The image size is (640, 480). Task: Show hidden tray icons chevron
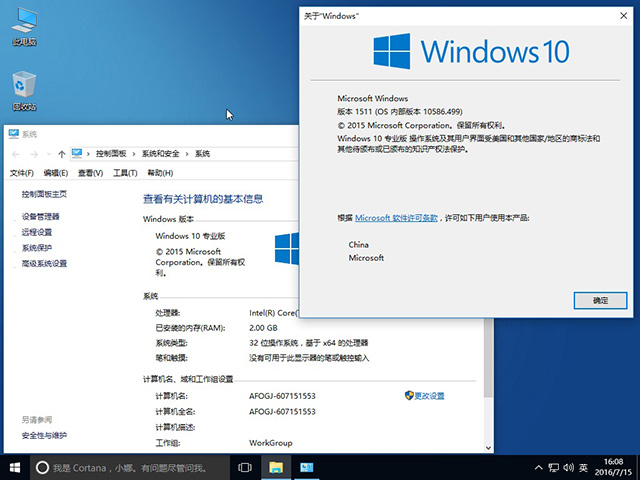(x=539, y=468)
